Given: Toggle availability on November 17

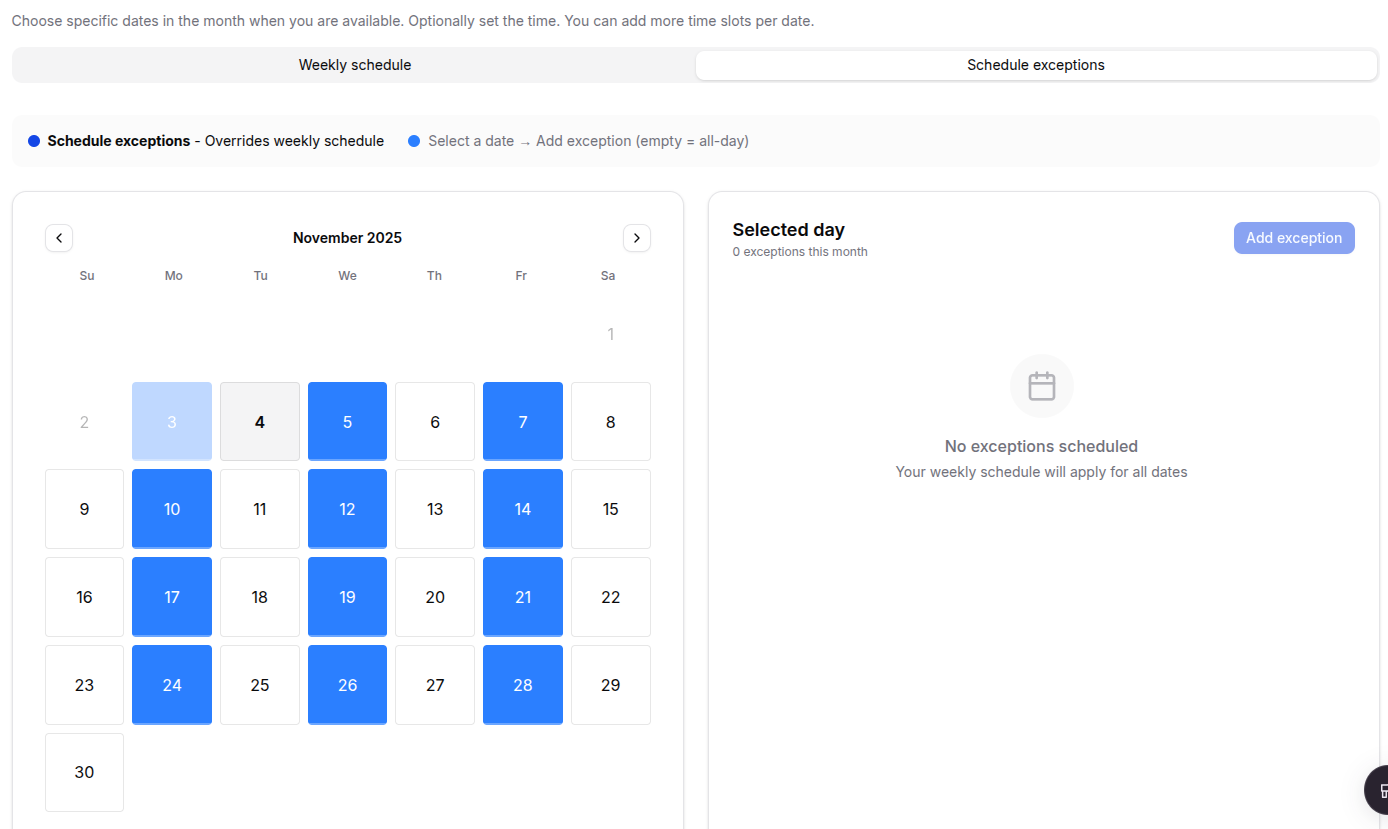Looking at the screenshot, I should (171, 597).
